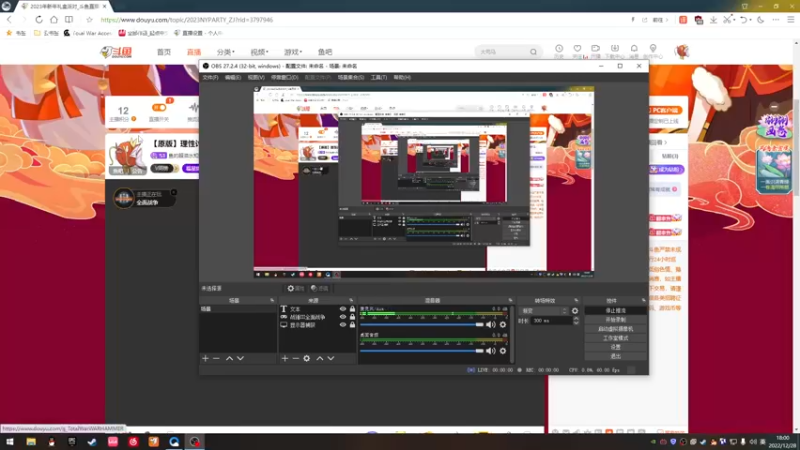Open the transition type dropdown in OBS

pyautogui.click(x=544, y=311)
